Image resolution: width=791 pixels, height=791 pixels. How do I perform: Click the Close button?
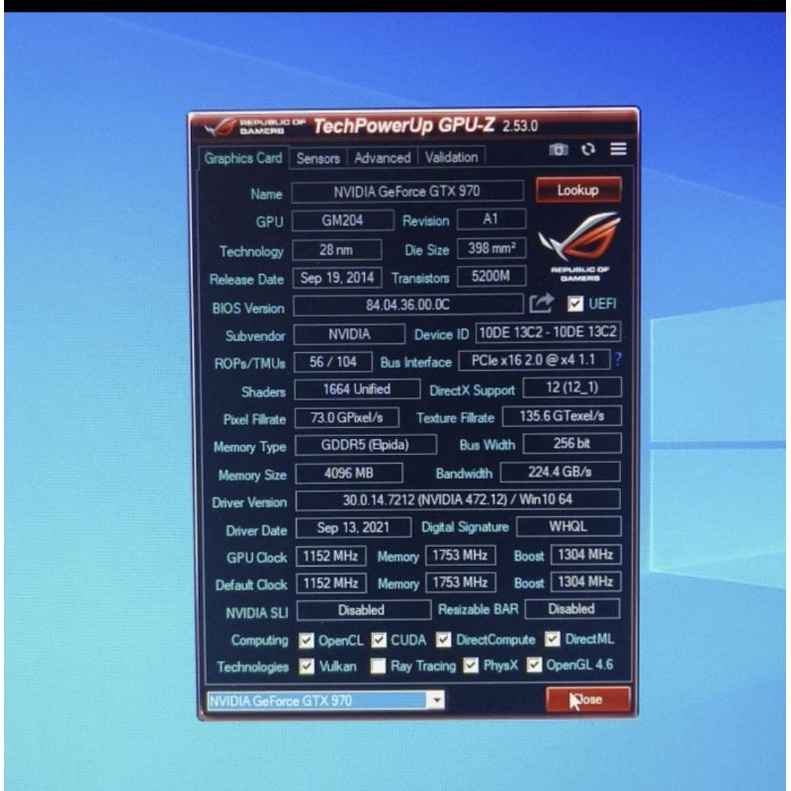(x=588, y=699)
